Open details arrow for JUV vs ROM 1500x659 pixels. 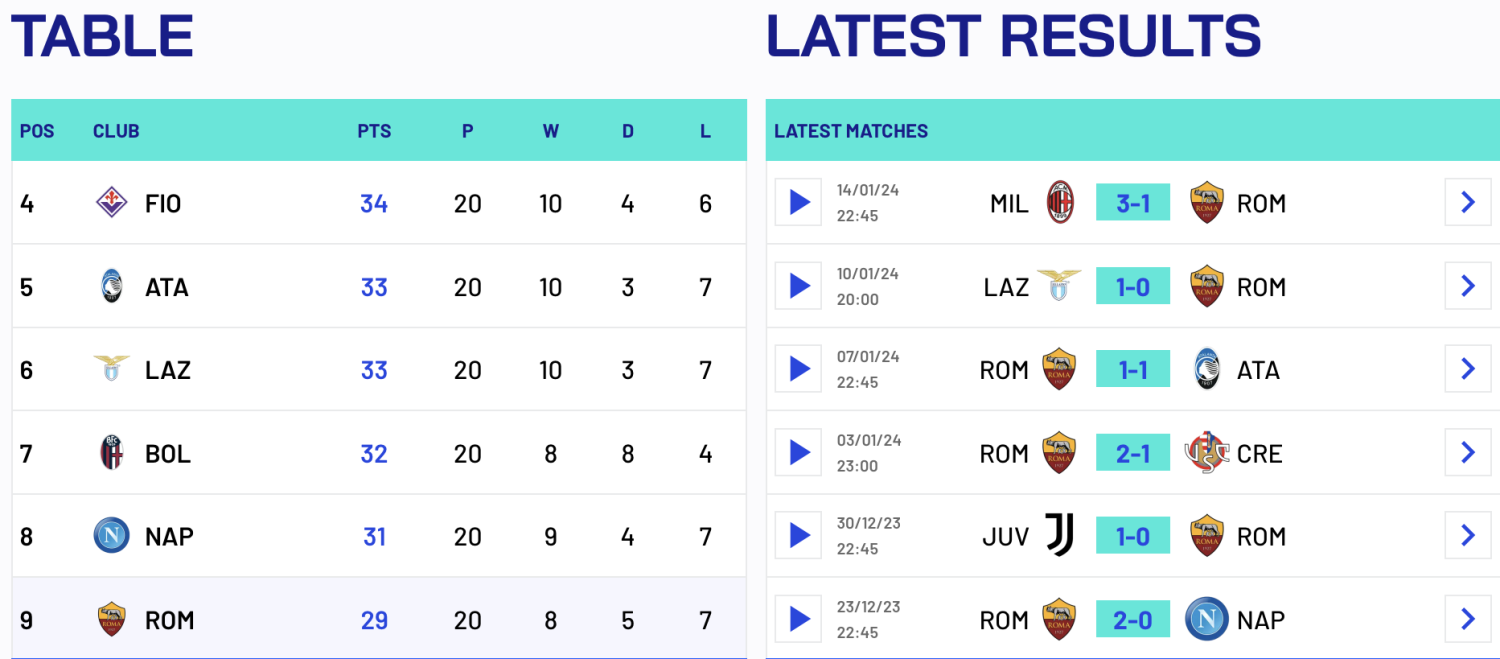pos(1467,536)
